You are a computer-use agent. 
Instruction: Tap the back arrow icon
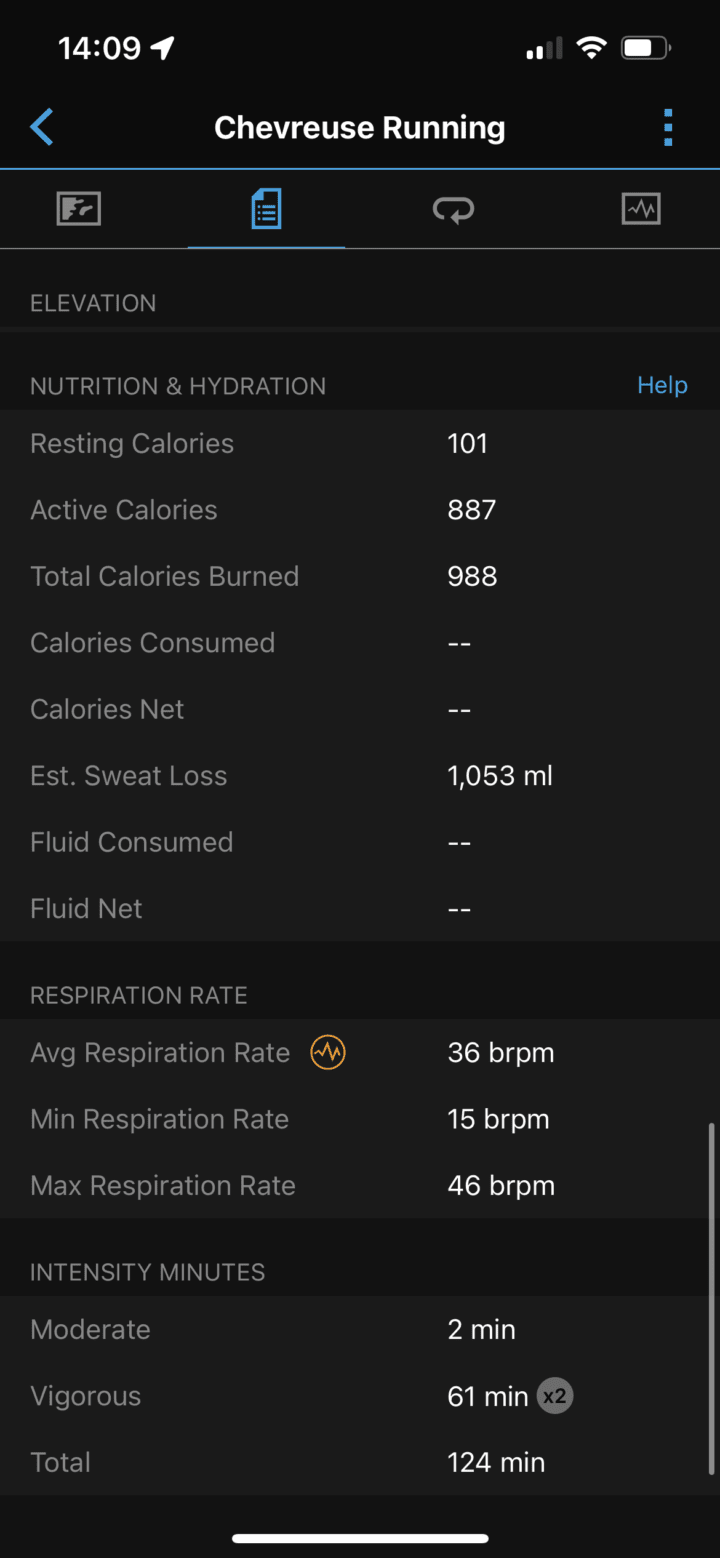tap(42, 128)
